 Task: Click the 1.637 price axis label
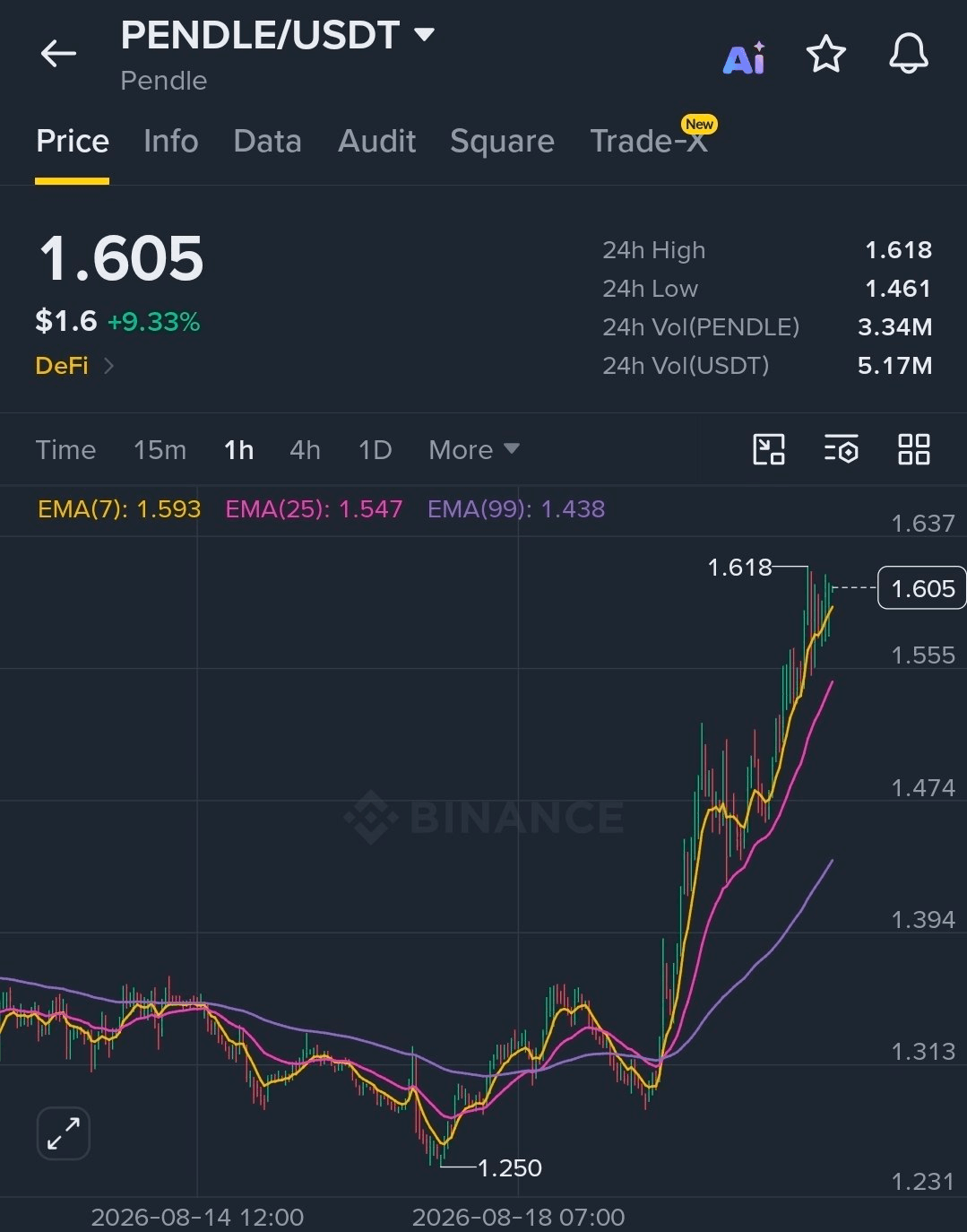[923, 524]
